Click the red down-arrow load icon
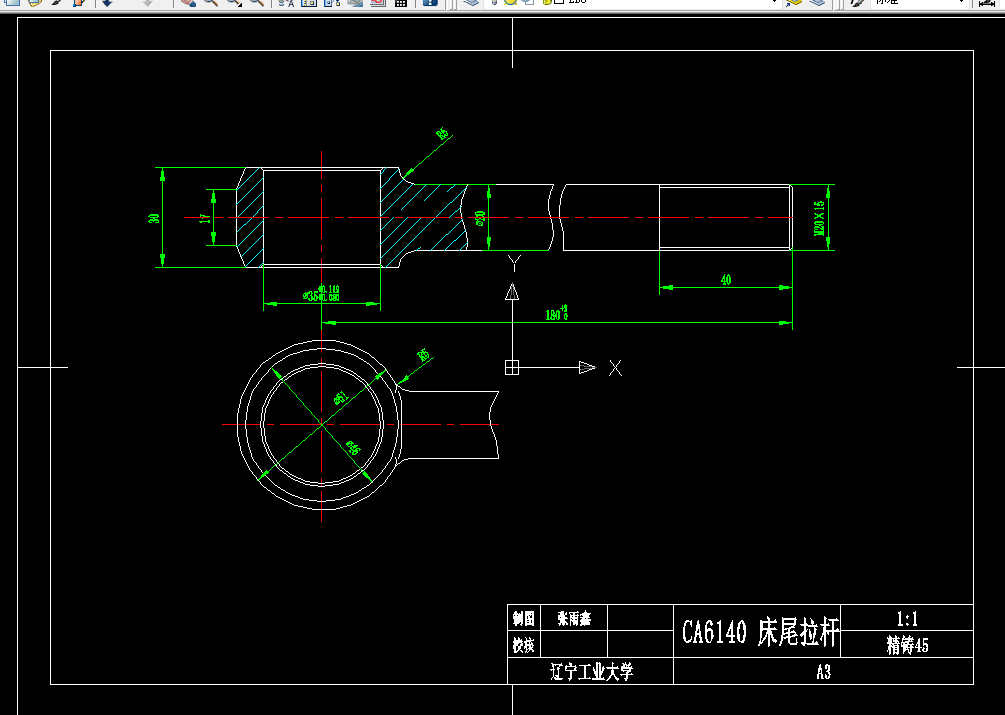 point(107,6)
